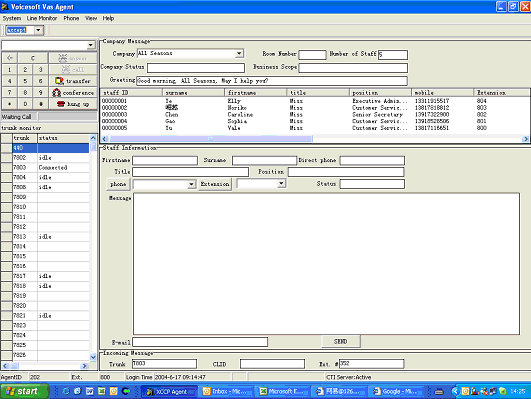Switch to Microsoft Excel taskbar window
This screenshot has height=399, width=531.
tap(282, 392)
